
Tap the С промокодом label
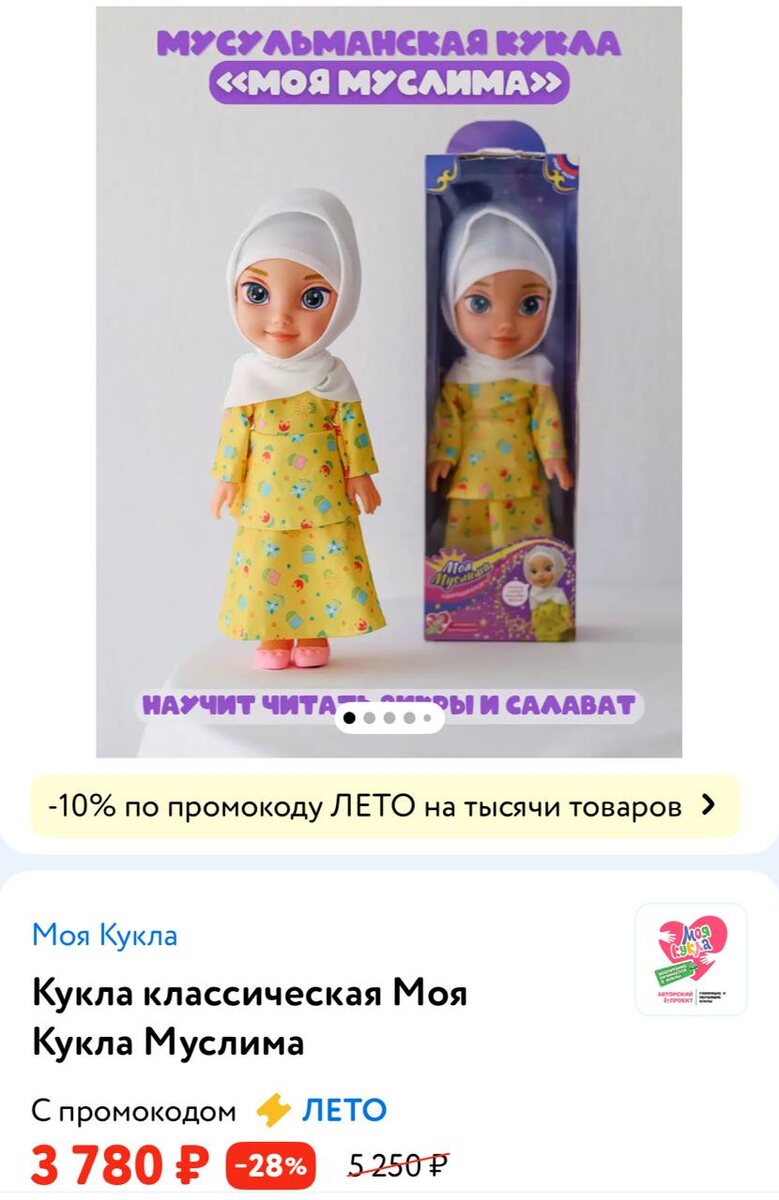coord(134,1111)
